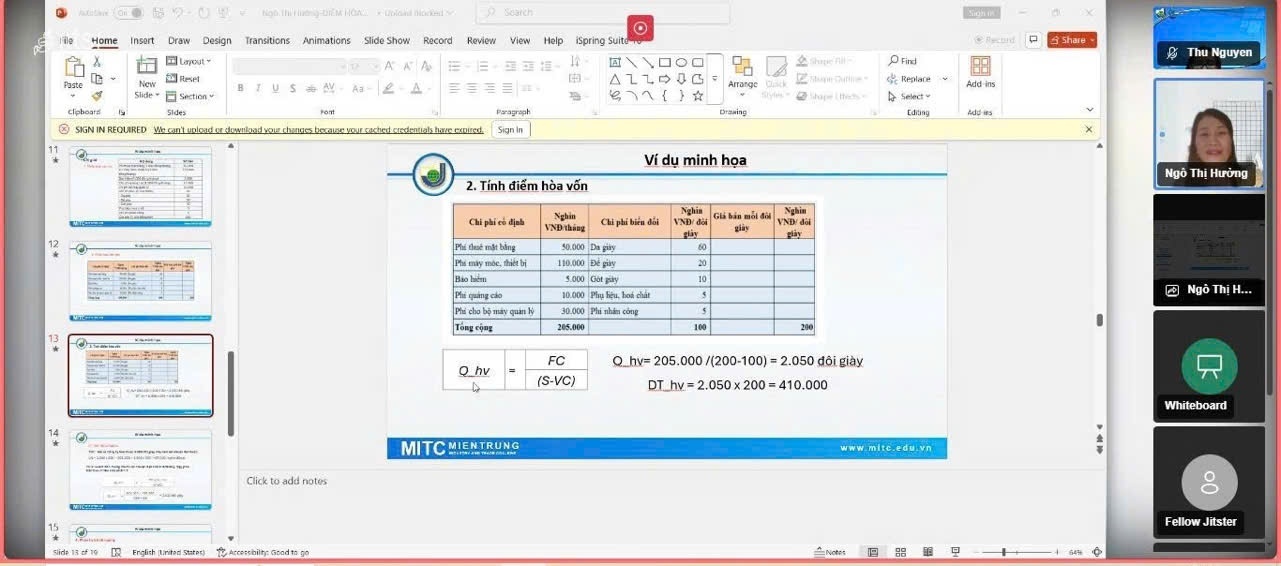Toggle the AutoSave switch

click(128, 13)
